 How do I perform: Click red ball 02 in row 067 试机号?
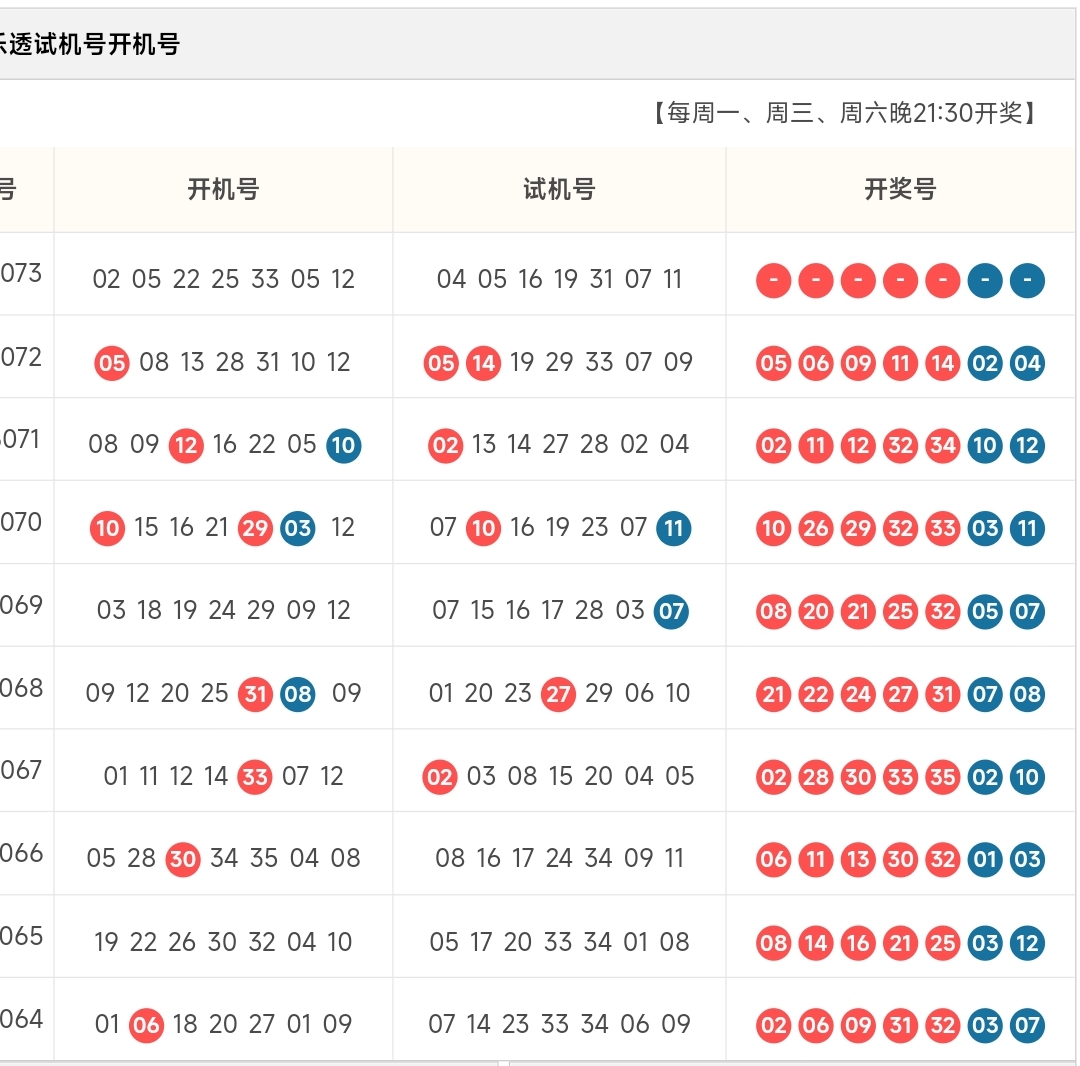(439, 777)
